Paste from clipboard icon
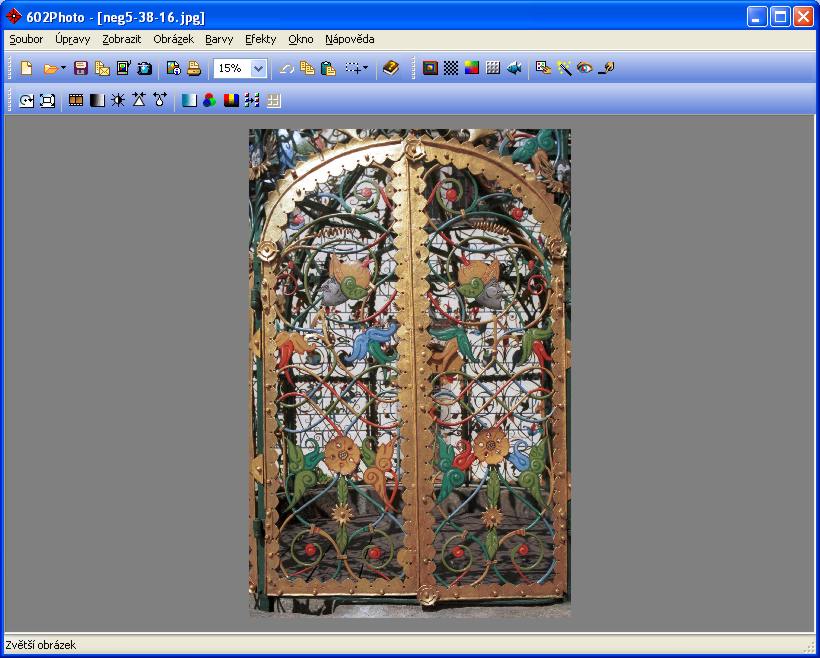The width and height of the screenshot is (820, 658). click(x=328, y=68)
